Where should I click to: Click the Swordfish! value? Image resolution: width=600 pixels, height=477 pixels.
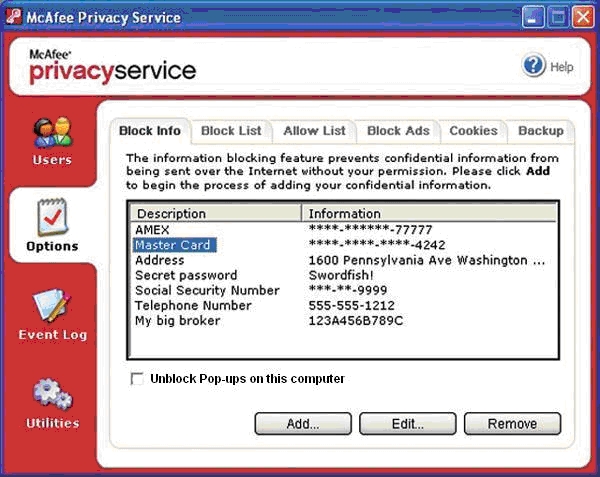pos(341,275)
